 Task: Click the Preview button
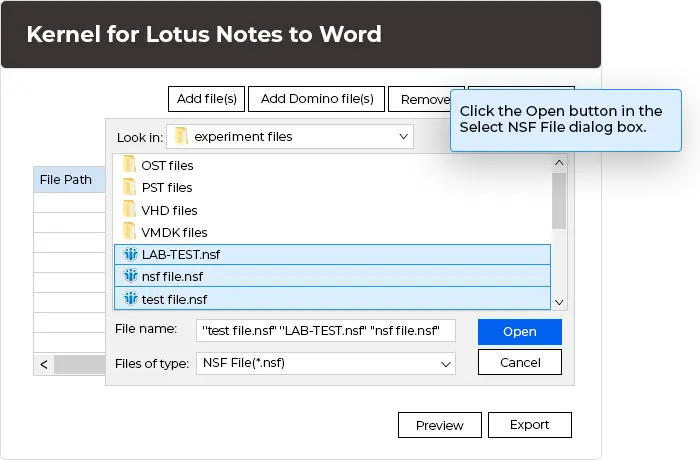pyautogui.click(x=440, y=425)
